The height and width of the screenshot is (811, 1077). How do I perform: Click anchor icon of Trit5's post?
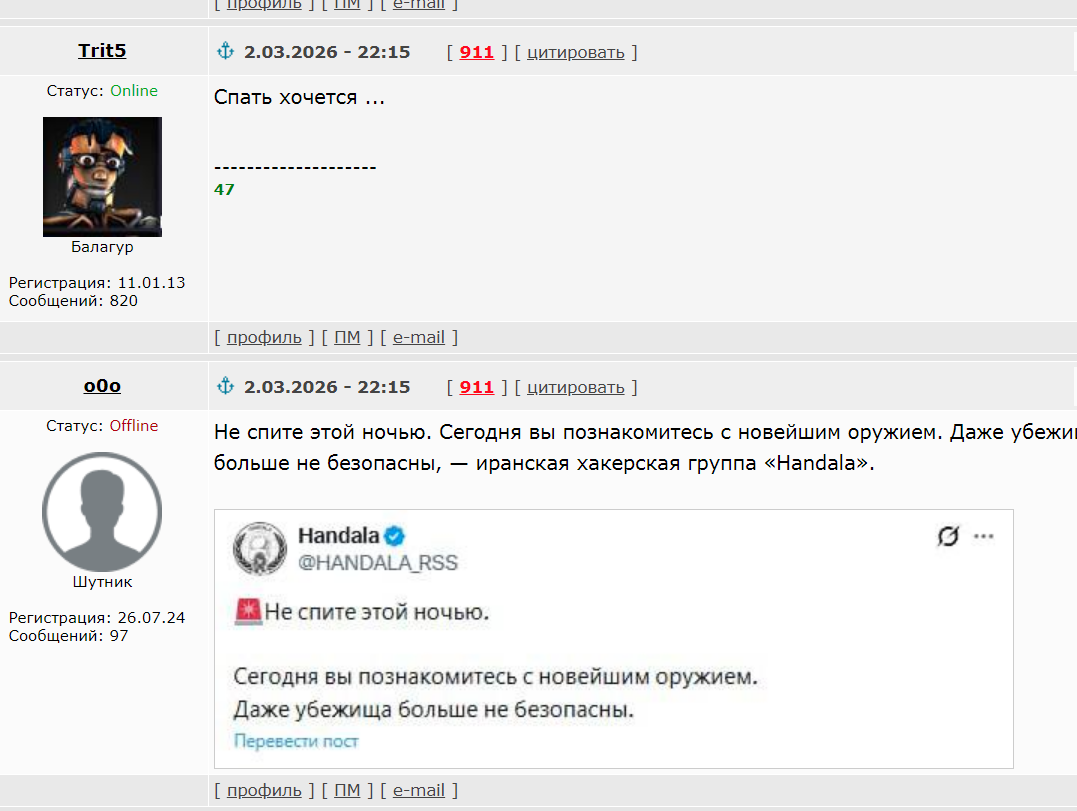[x=225, y=51]
